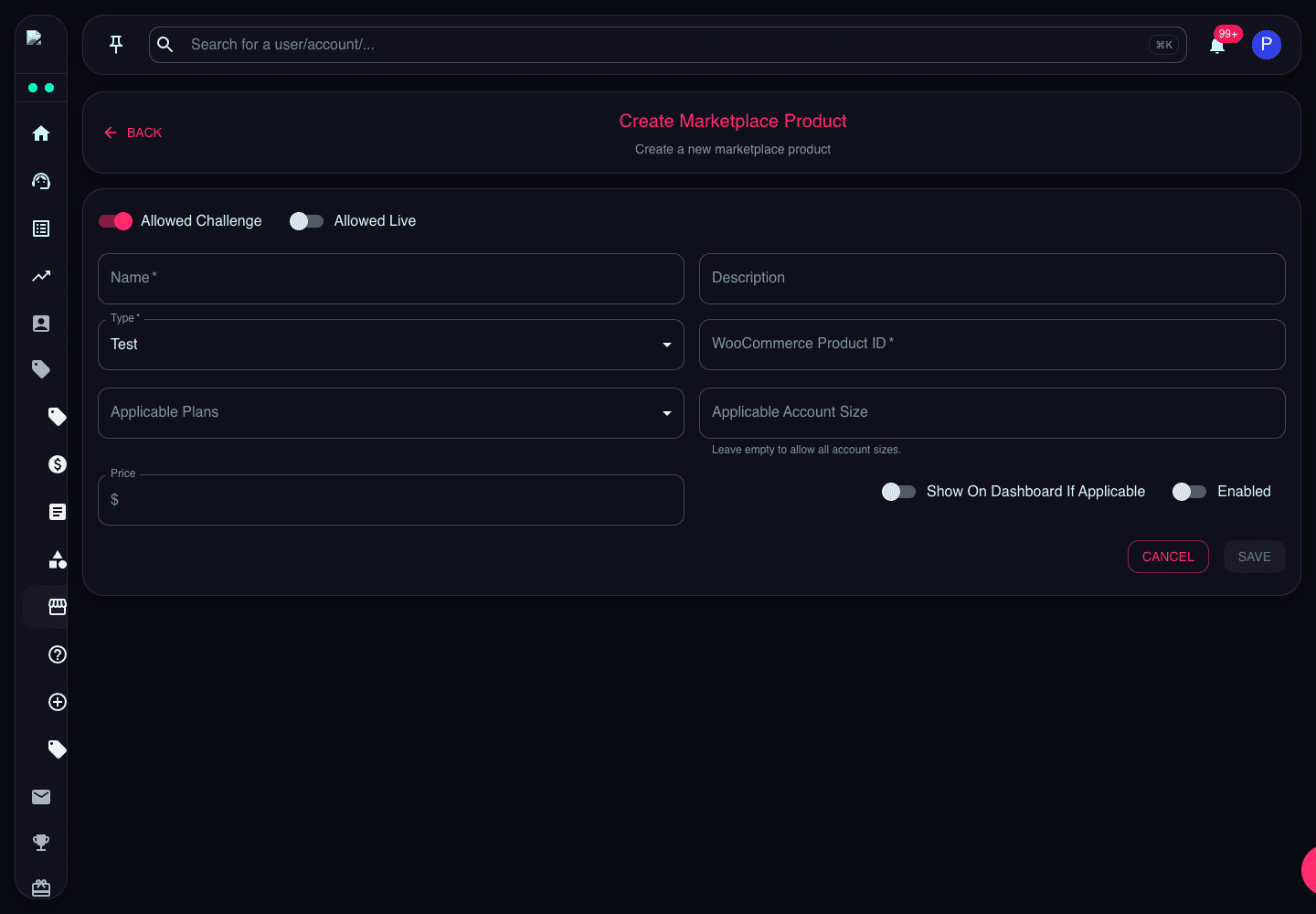The height and width of the screenshot is (914, 1316).
Task: Click the ⌘K shortcut badge
Action: pyautogui.click(x=1164, y=45)
